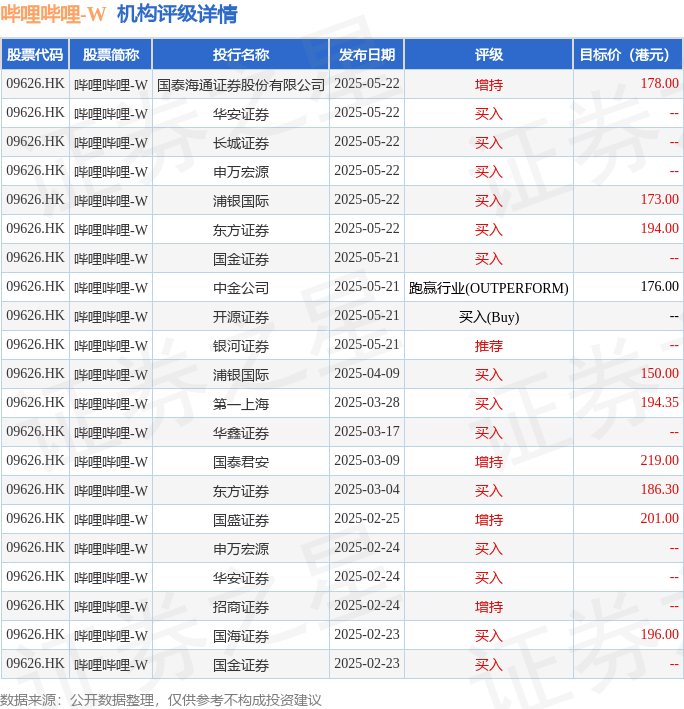Select date 2025-03-17 cell
The width and height of the screenshot is (684, 709).
pos(367,432)
